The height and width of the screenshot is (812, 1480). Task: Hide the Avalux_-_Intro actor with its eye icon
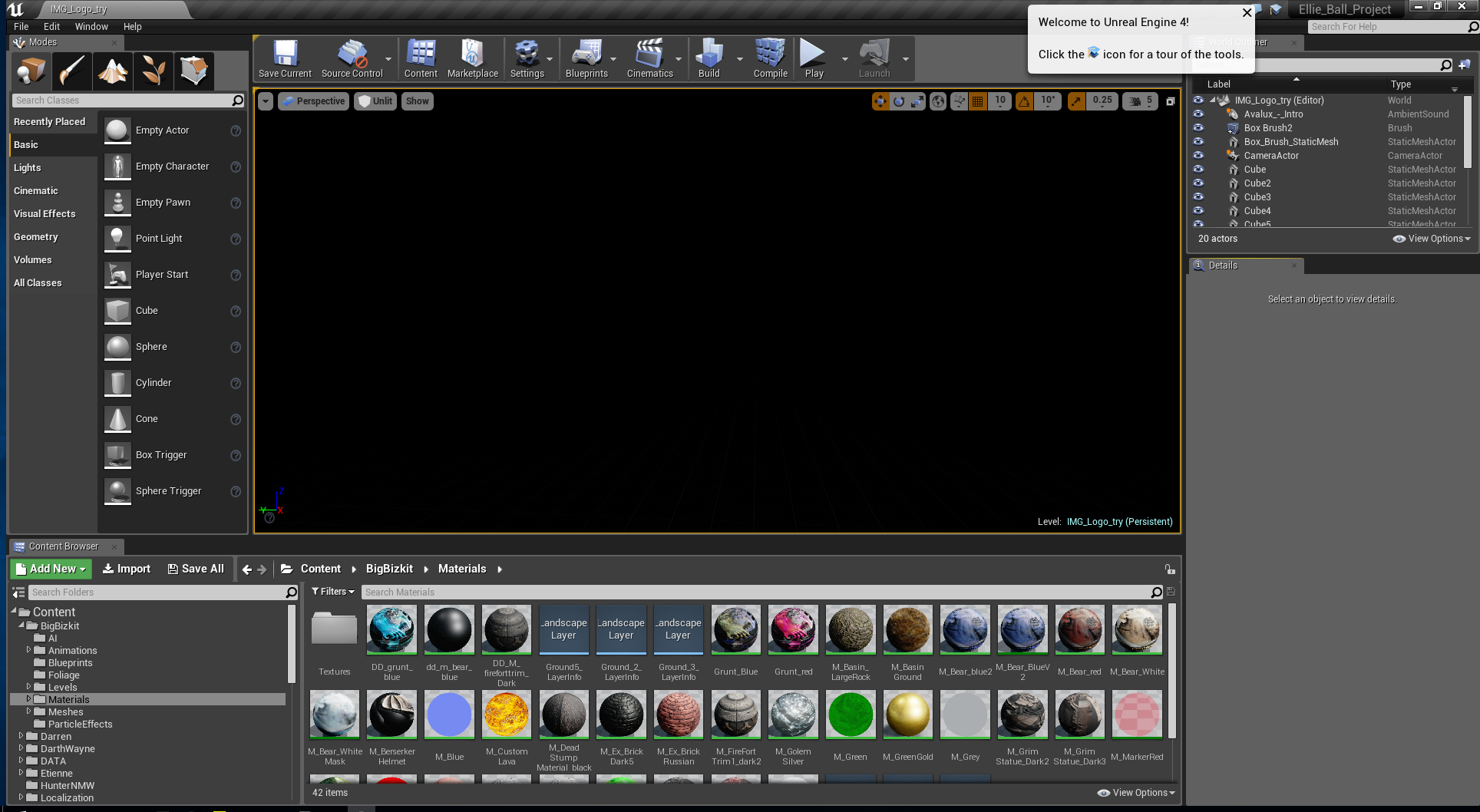click(1198, 114)
